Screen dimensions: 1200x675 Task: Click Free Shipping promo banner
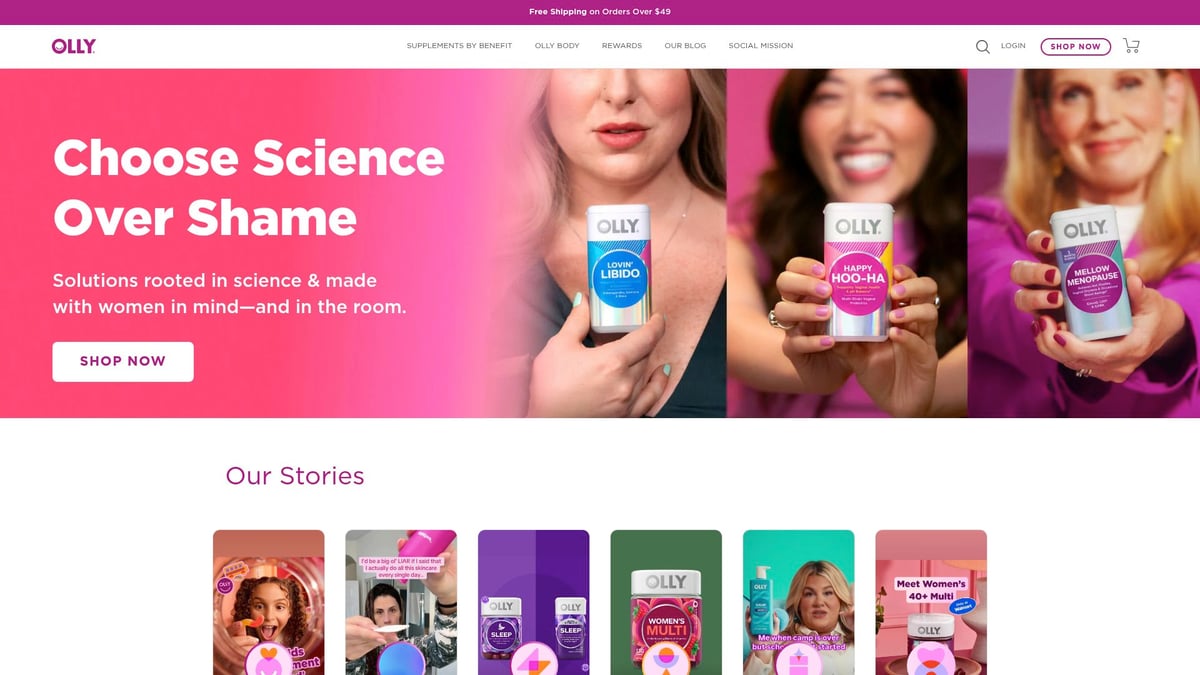[x=600, y=12]
